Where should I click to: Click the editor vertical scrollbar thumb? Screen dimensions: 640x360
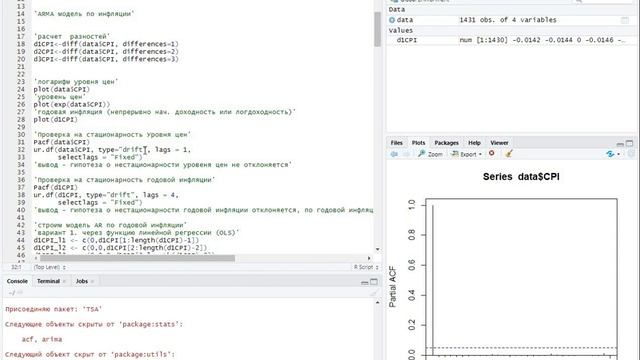point(378,29)
